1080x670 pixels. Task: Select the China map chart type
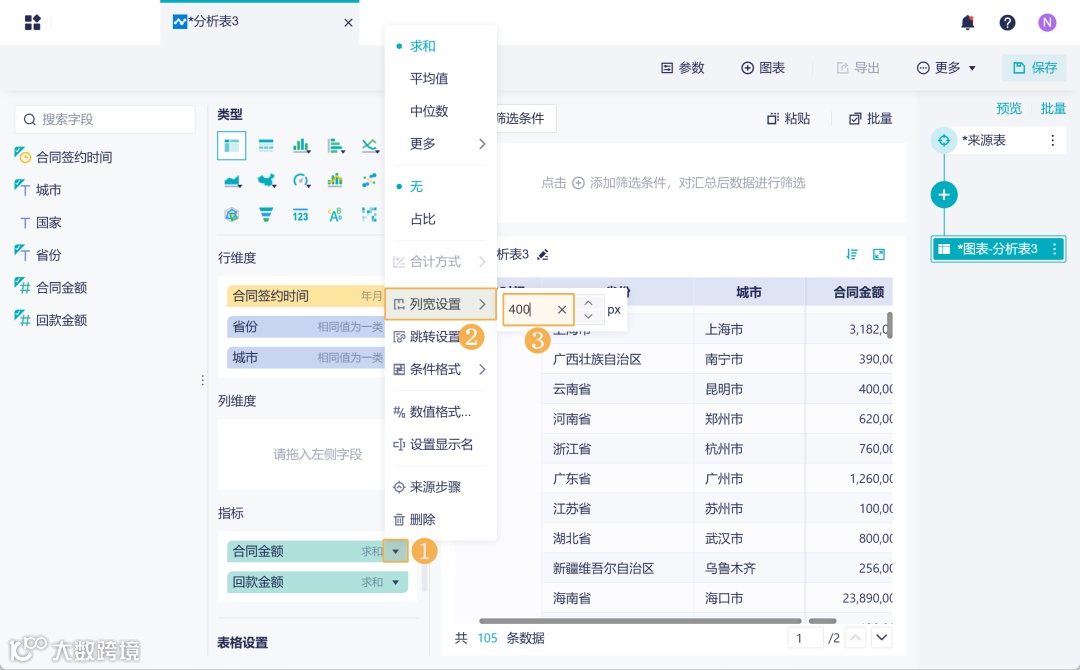click(266, 180)
